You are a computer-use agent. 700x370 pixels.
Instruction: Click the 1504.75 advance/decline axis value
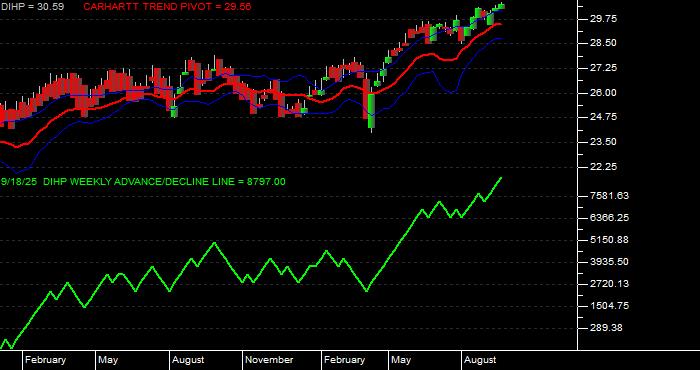click(609, 306)
